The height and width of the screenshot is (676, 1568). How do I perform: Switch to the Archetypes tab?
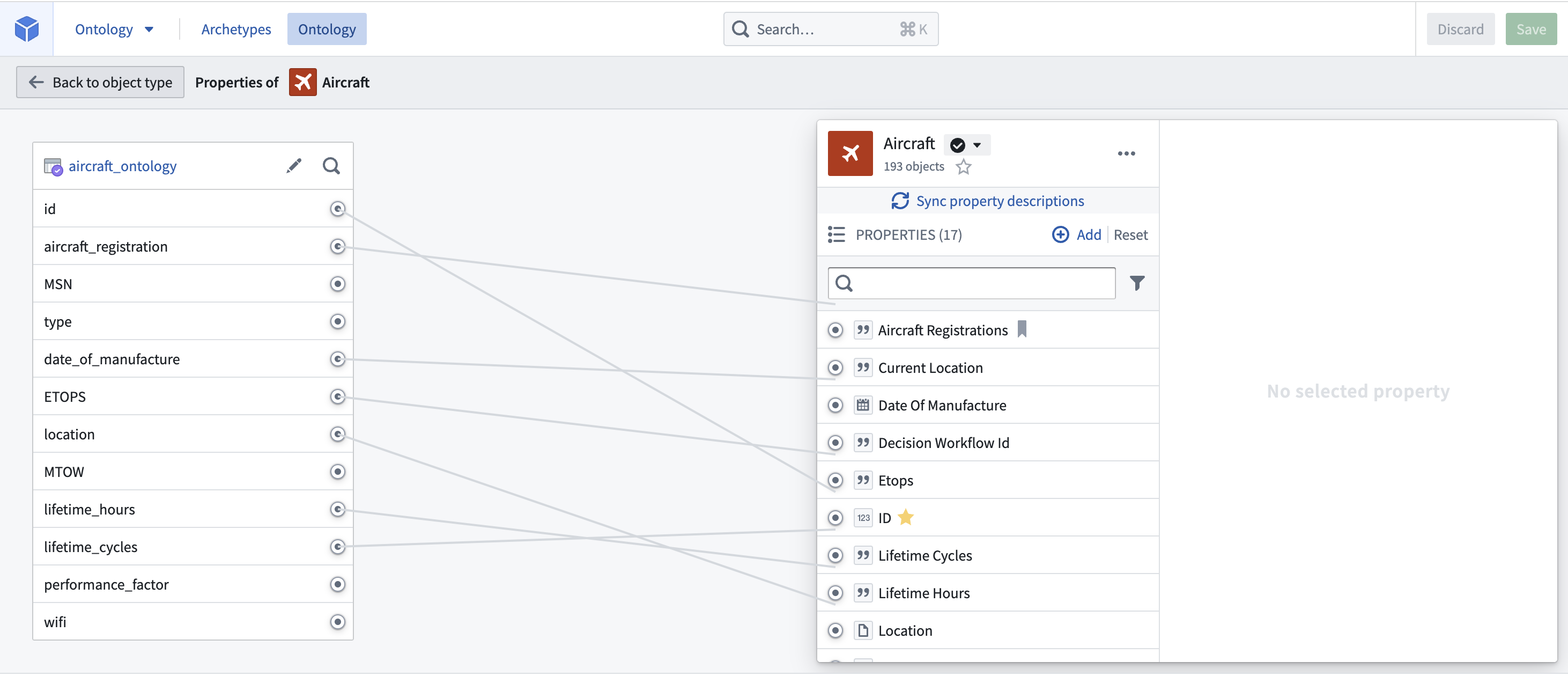[236, 29]
